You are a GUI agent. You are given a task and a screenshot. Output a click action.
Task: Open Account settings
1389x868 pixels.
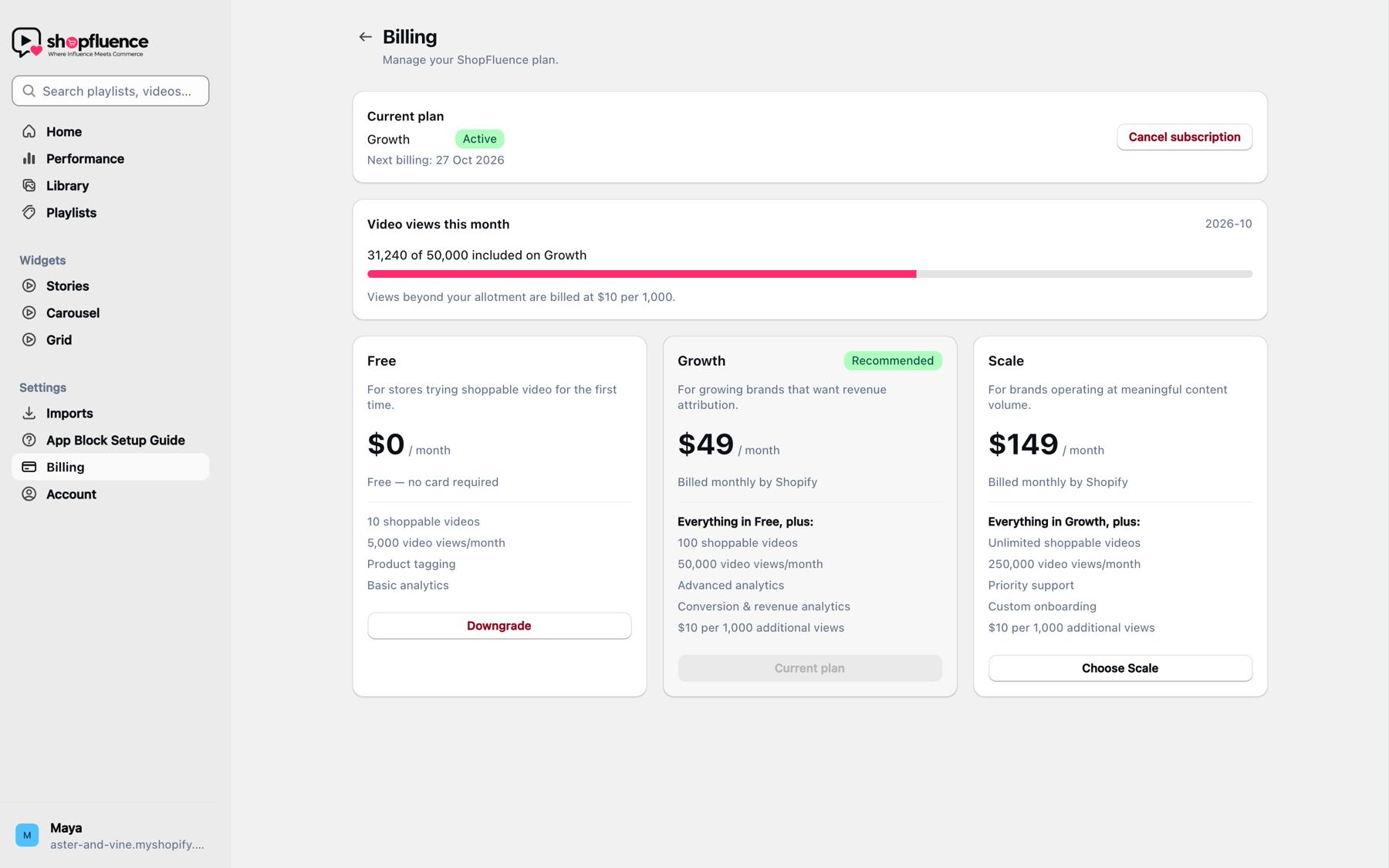(x=110, y=494)
